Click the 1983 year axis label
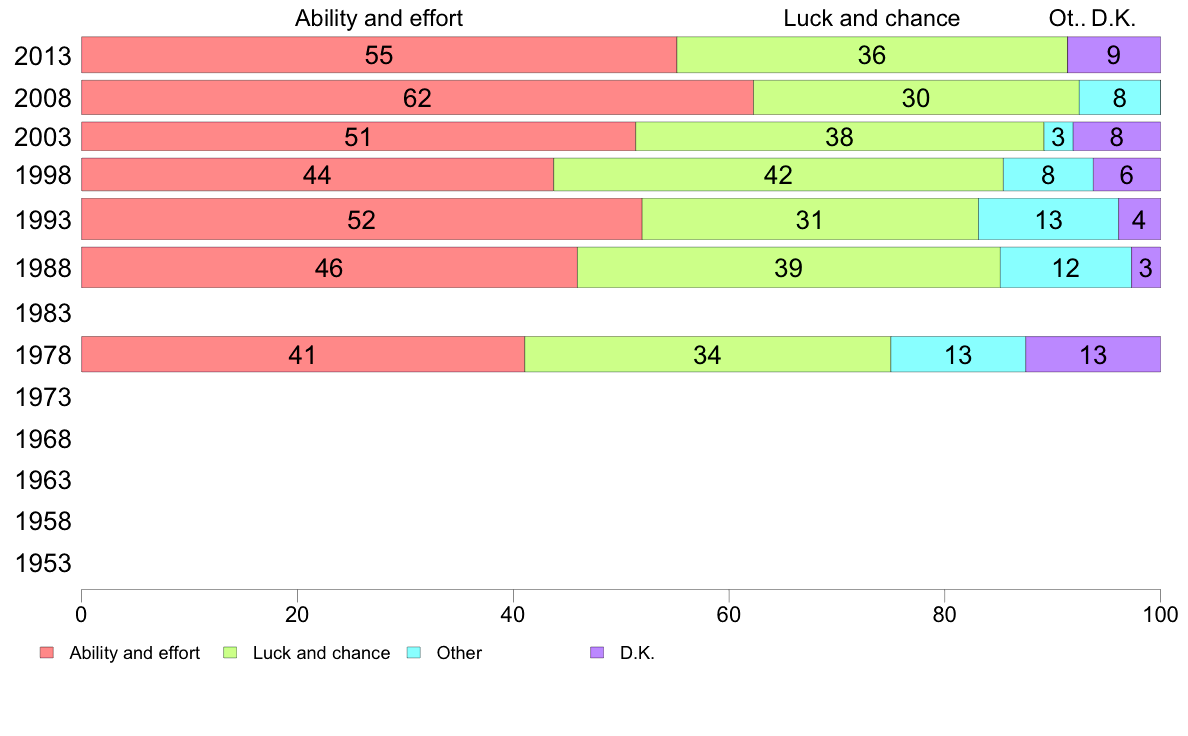1188x736 pixels. point(43,313)
